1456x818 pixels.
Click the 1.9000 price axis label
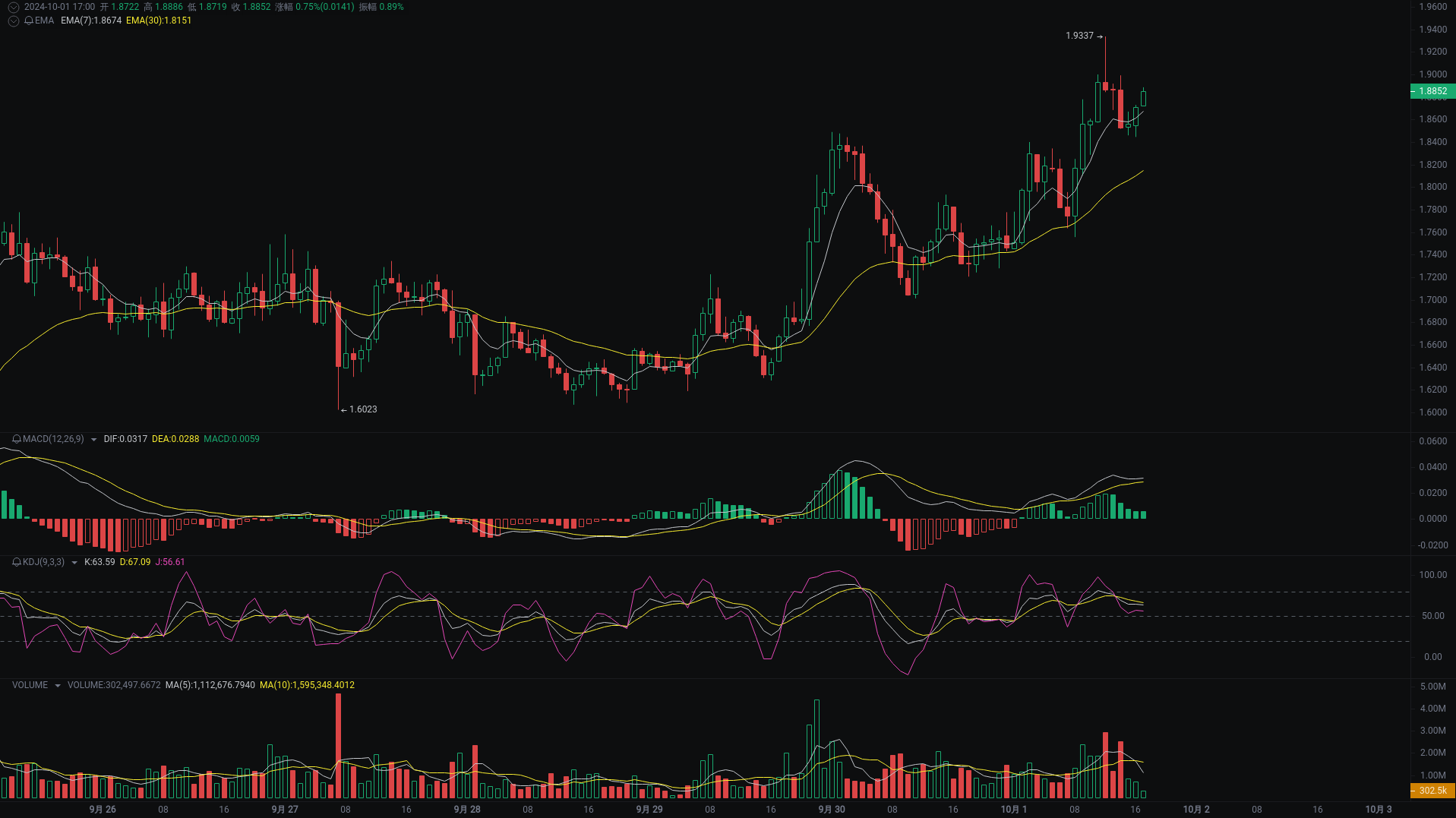coord(1433,74)
